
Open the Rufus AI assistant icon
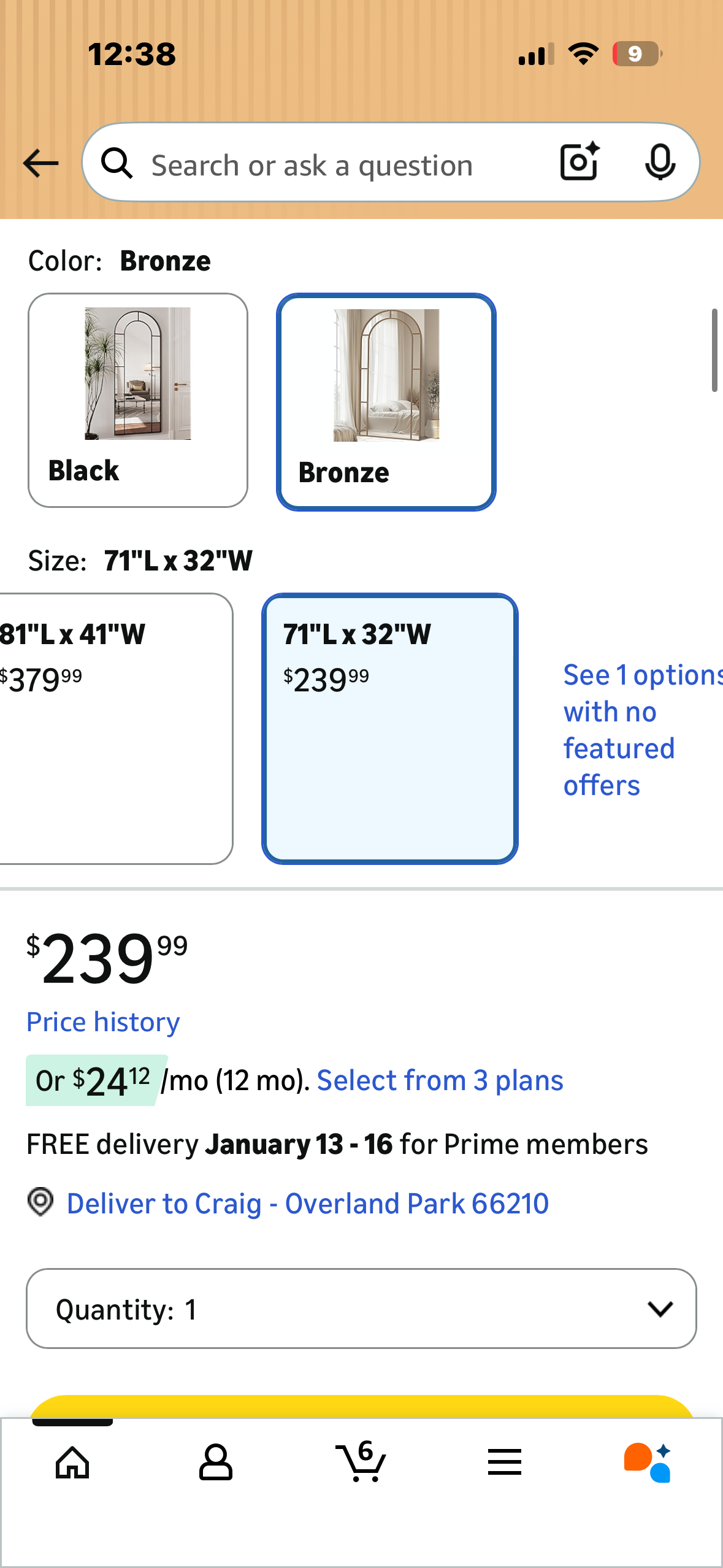tap(648, 1462)
